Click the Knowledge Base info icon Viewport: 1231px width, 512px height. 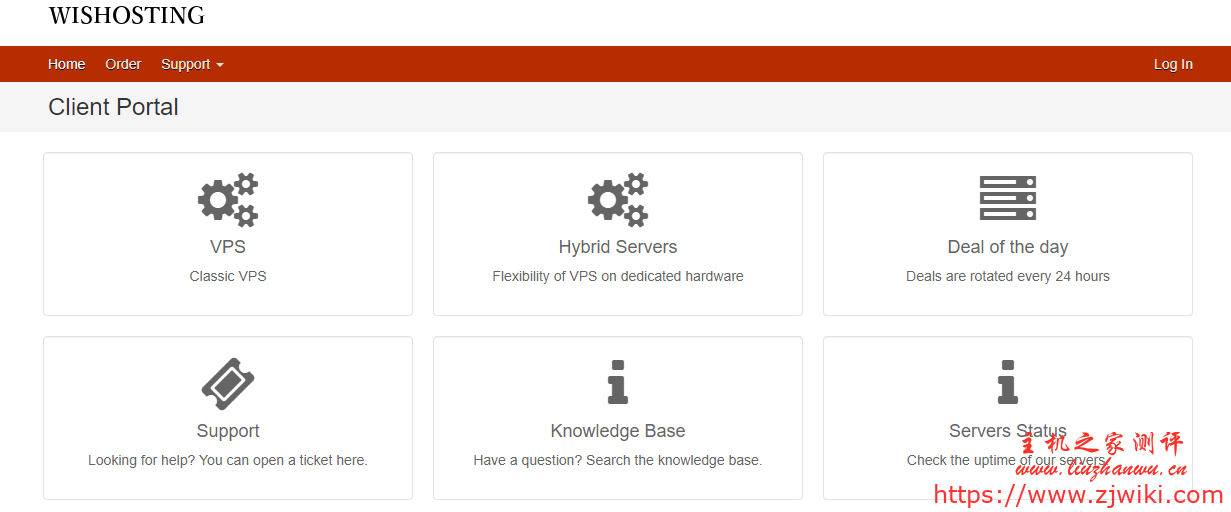point(618,382)
